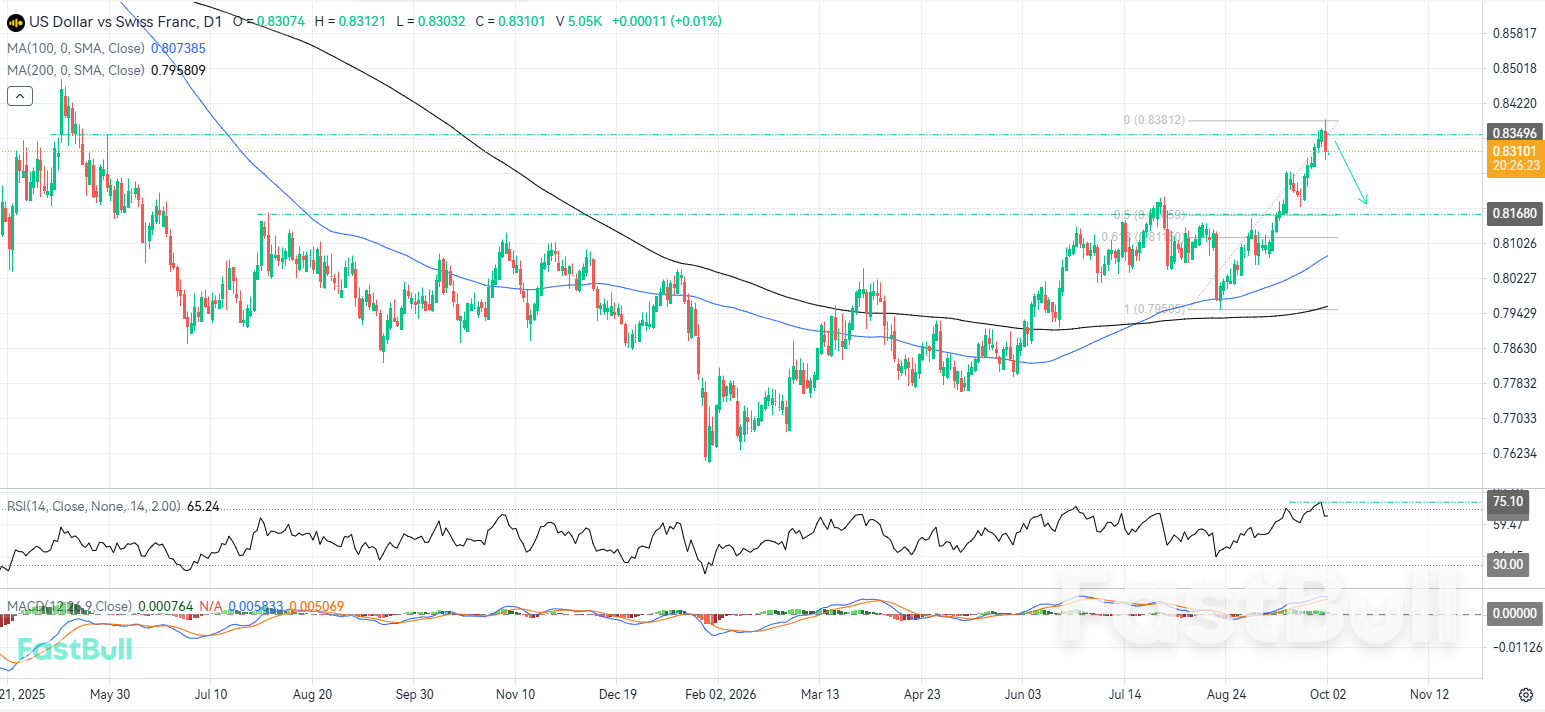The height and width of the screenshot is (712, 1545).
Task: Click the date label Jul 10
Action: (213, 693)
